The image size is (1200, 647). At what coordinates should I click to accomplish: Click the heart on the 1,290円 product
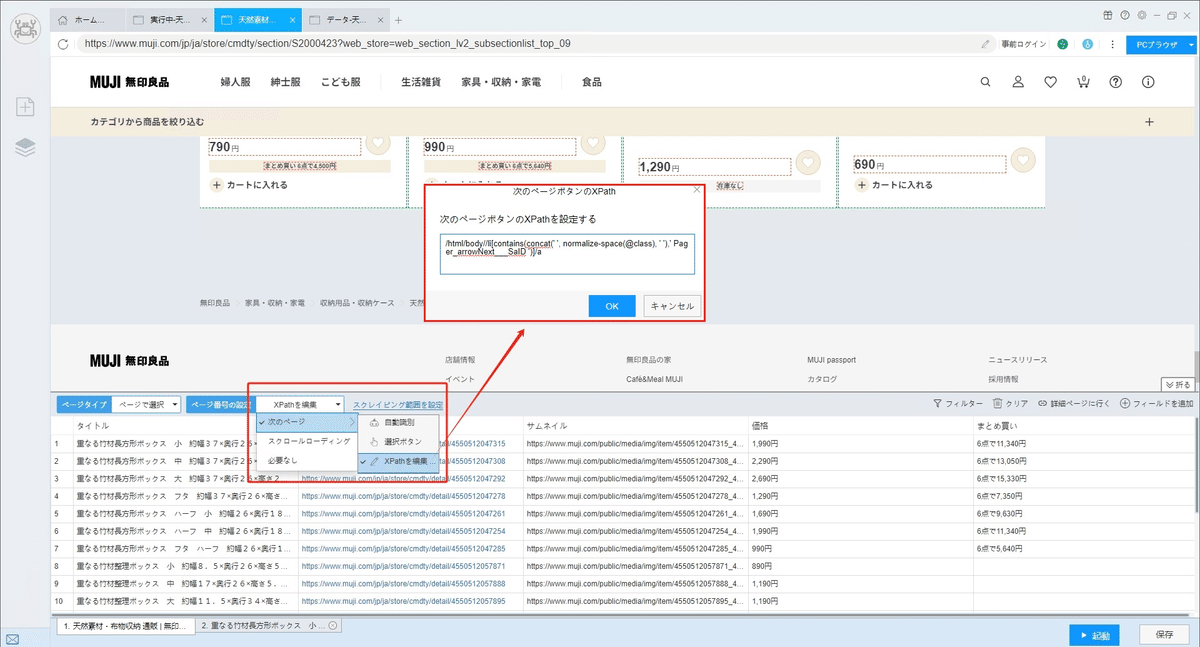click(x=807, y=161)
